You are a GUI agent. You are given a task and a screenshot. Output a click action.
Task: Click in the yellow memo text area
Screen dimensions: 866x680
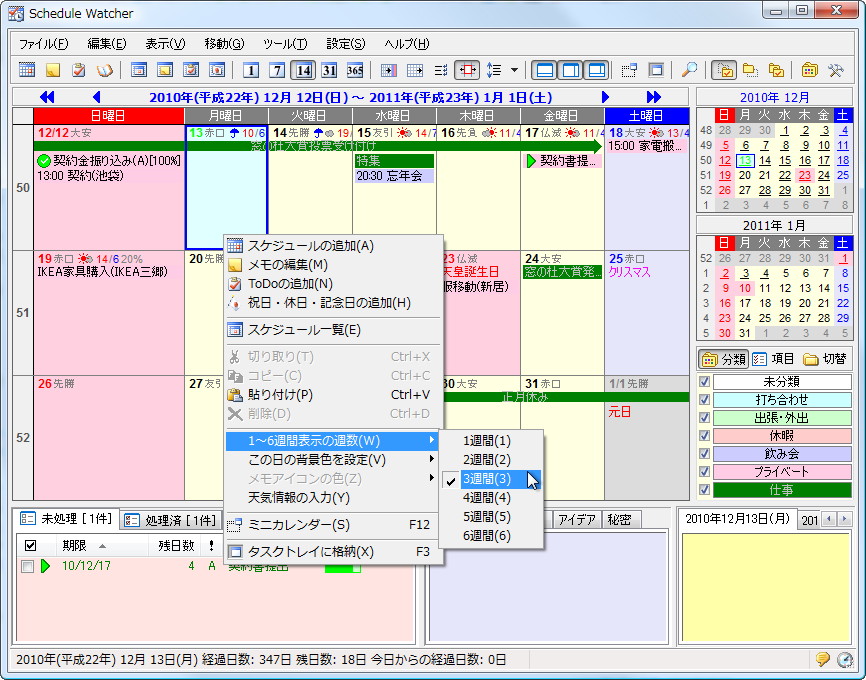[x=765, y=587]
